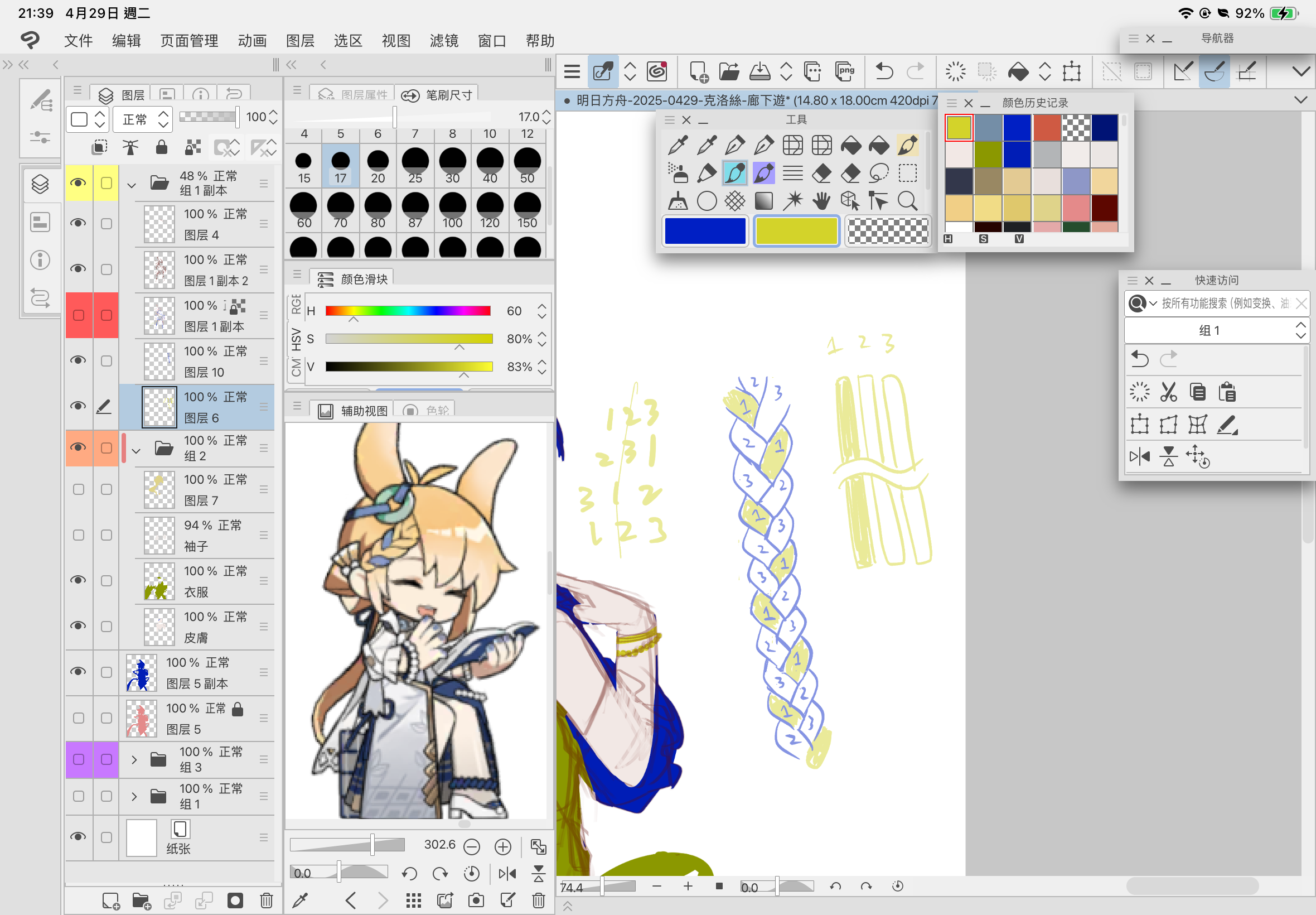Tick the checkbox beside 皮肤 layer
This screenshot has height=915, width=1316.
coord(107,626)
